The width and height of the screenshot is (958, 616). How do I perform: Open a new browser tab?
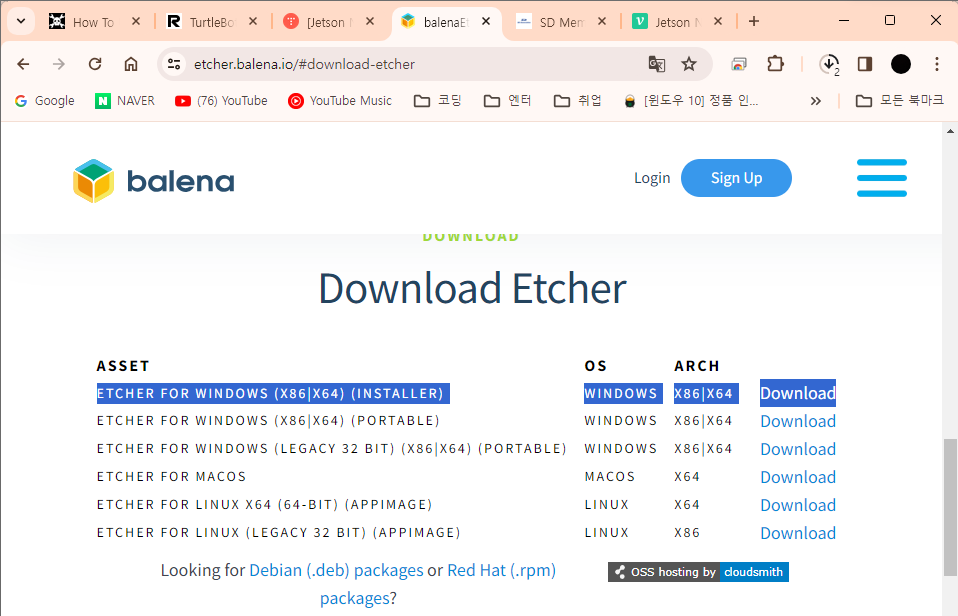754,21
